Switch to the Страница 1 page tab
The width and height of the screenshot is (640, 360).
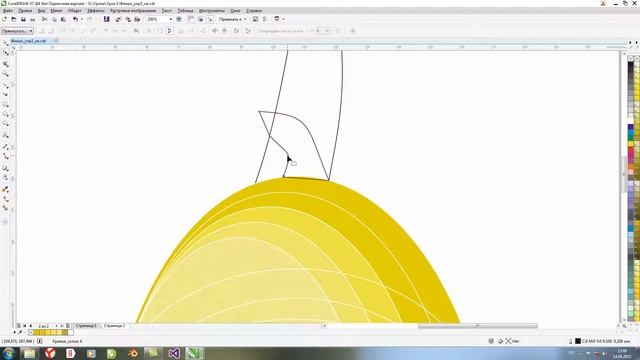86,326
